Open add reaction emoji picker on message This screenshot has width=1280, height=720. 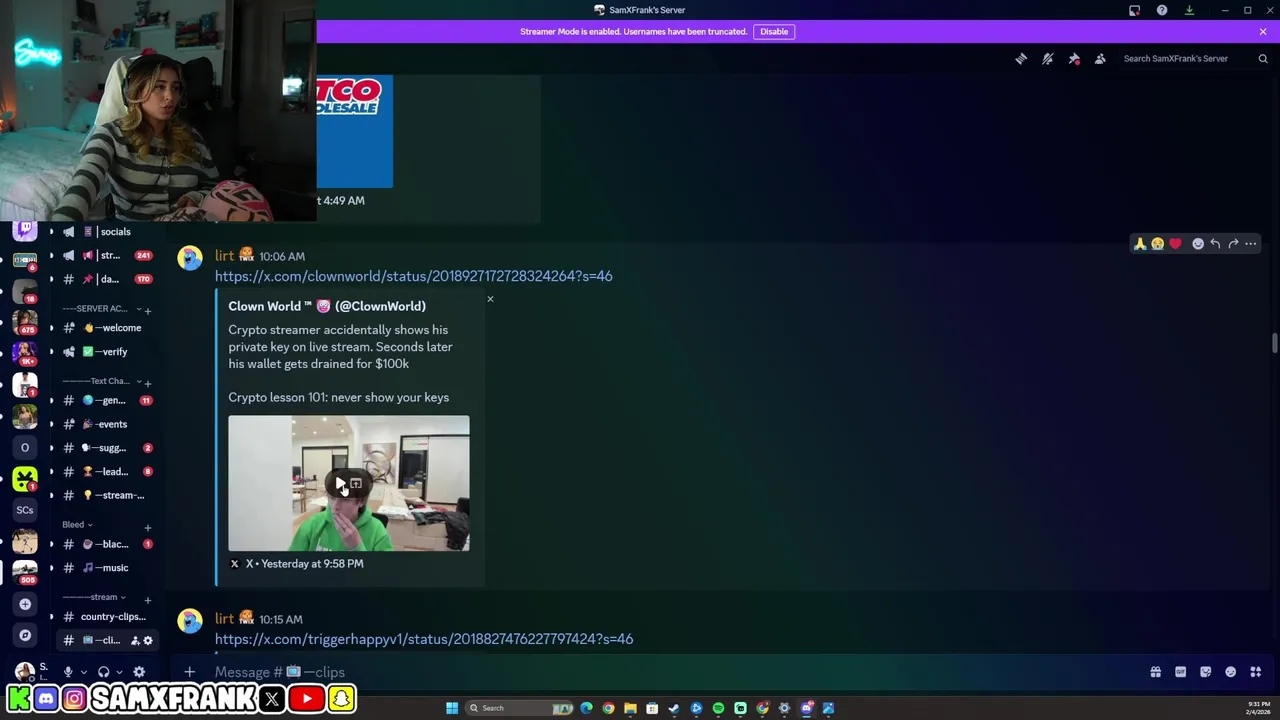point(1198,244)
